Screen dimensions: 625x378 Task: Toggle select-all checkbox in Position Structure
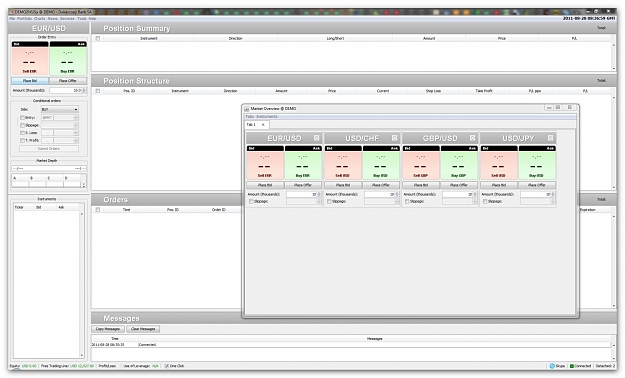point(98,91)
